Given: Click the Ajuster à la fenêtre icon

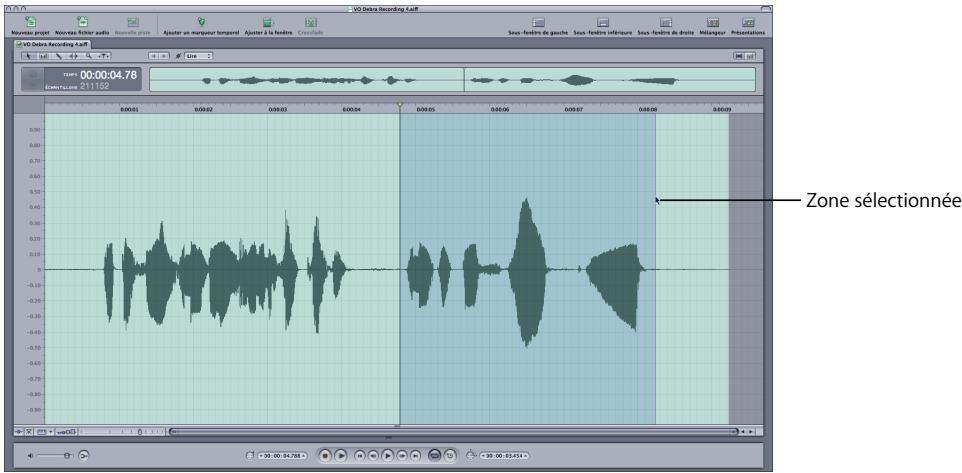Looking at the screenshot, I should coord(267,22).
